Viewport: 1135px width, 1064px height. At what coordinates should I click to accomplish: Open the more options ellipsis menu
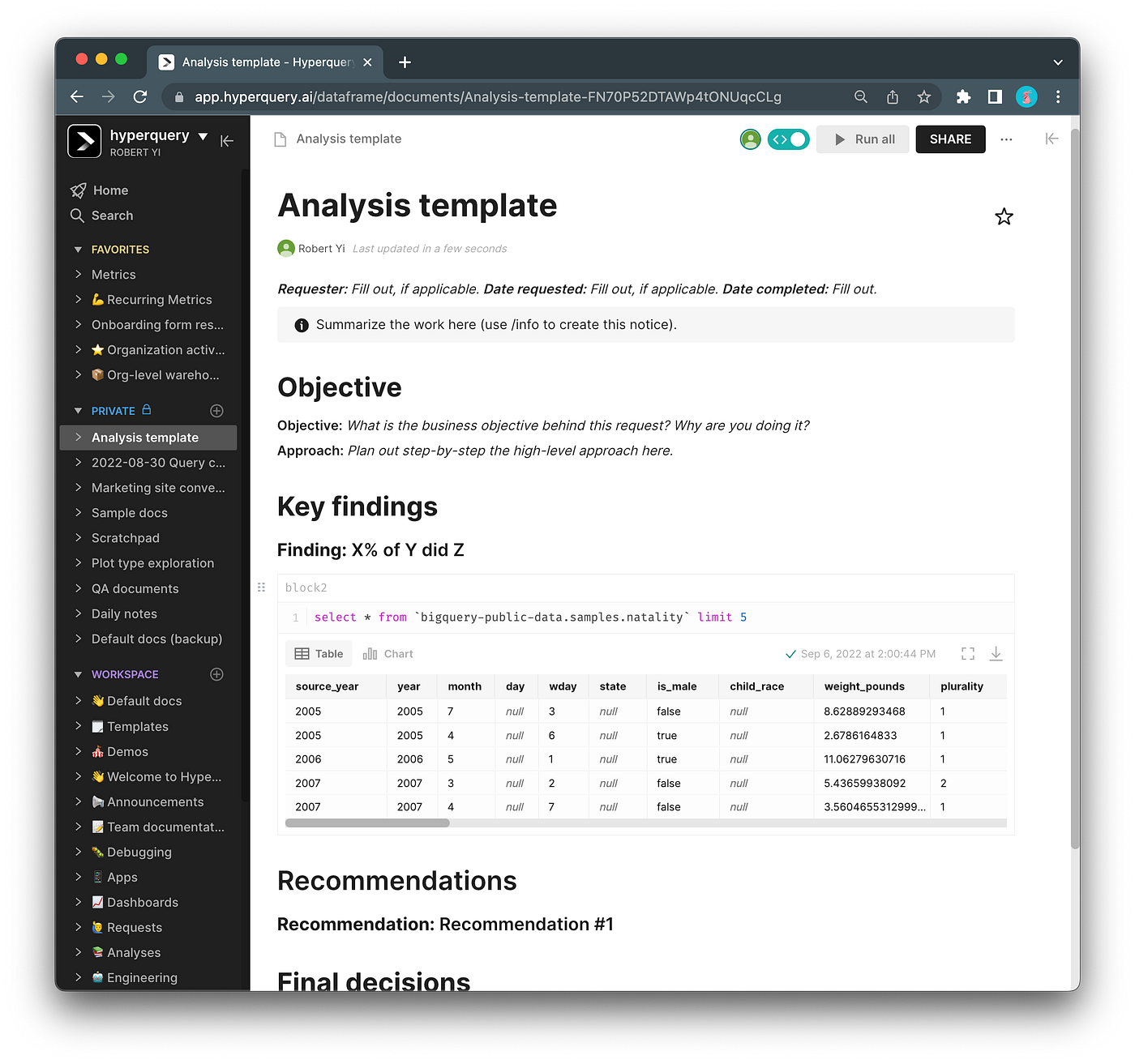click(1006, 139)
